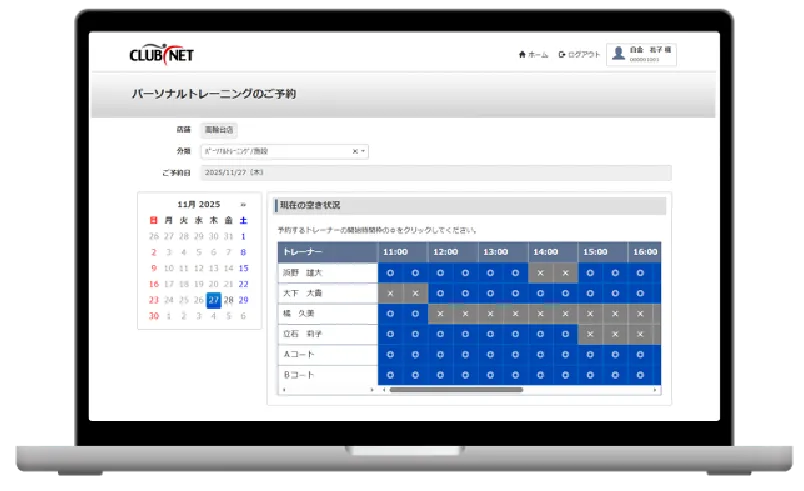Click the 13:00 time column header
The width and height of the screenshot is (804, 491).
pos(503,252)
